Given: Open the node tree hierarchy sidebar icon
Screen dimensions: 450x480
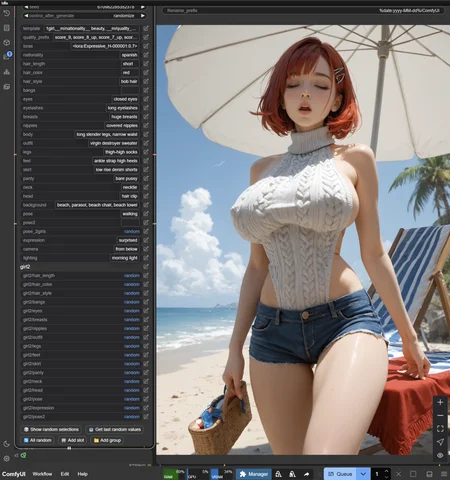Looking at the screenshot, I should tap(7, 72).
